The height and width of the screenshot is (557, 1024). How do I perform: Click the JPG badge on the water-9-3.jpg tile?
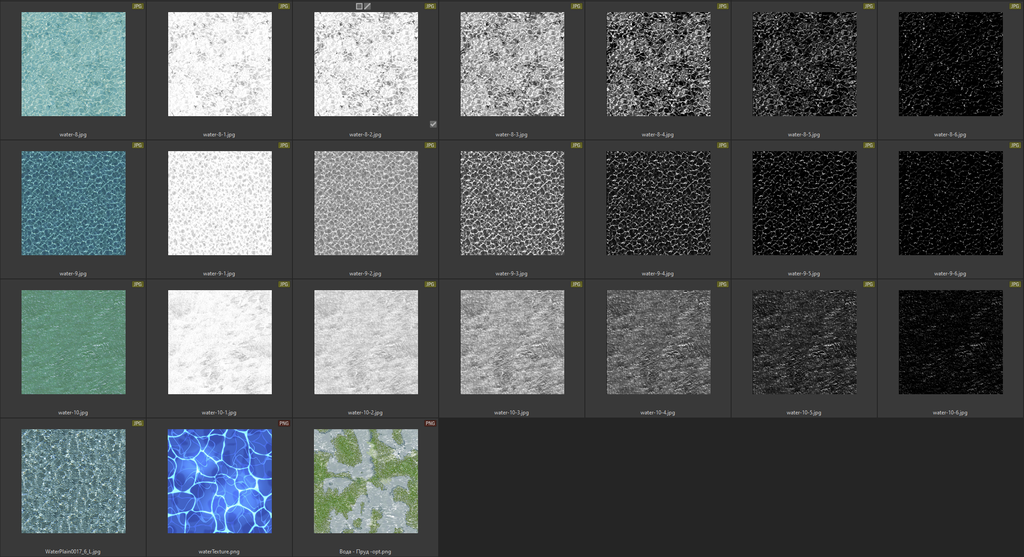[x=576, y=145]
